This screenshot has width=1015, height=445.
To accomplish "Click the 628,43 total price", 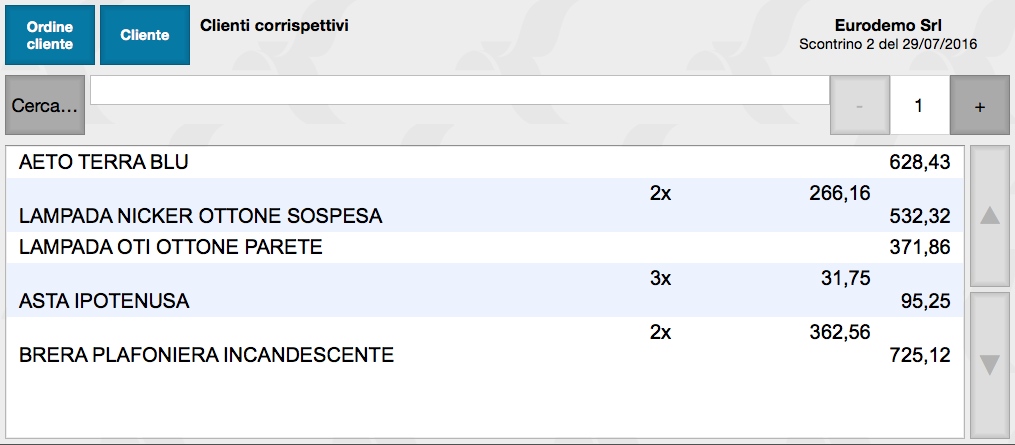I will [919, 162].
